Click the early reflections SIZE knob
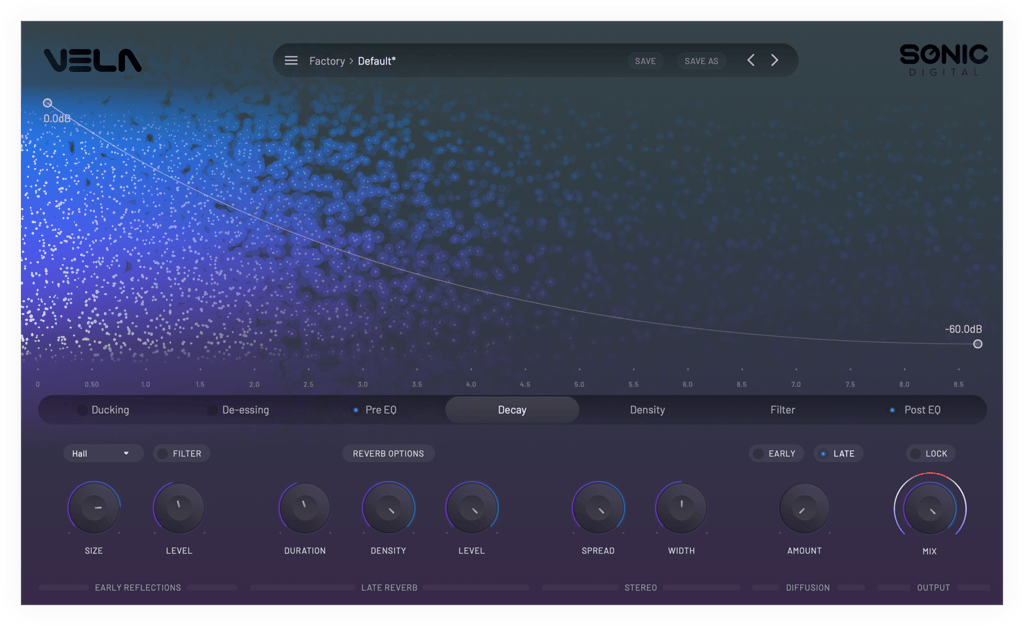The height and width of the screenshot is (626, 1024). point(94,508)
